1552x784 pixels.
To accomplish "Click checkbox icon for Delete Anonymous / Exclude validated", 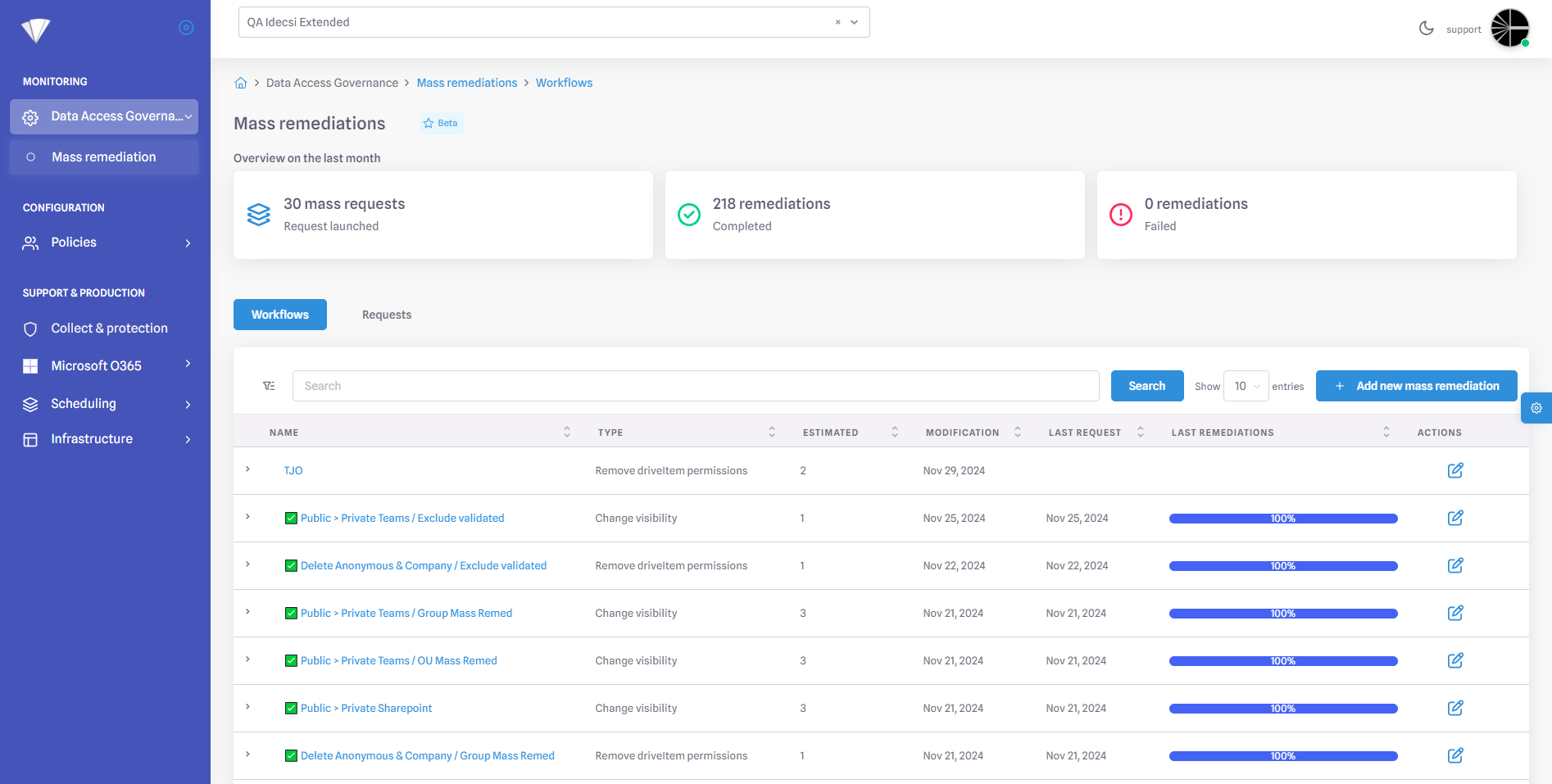I will 291,565.
